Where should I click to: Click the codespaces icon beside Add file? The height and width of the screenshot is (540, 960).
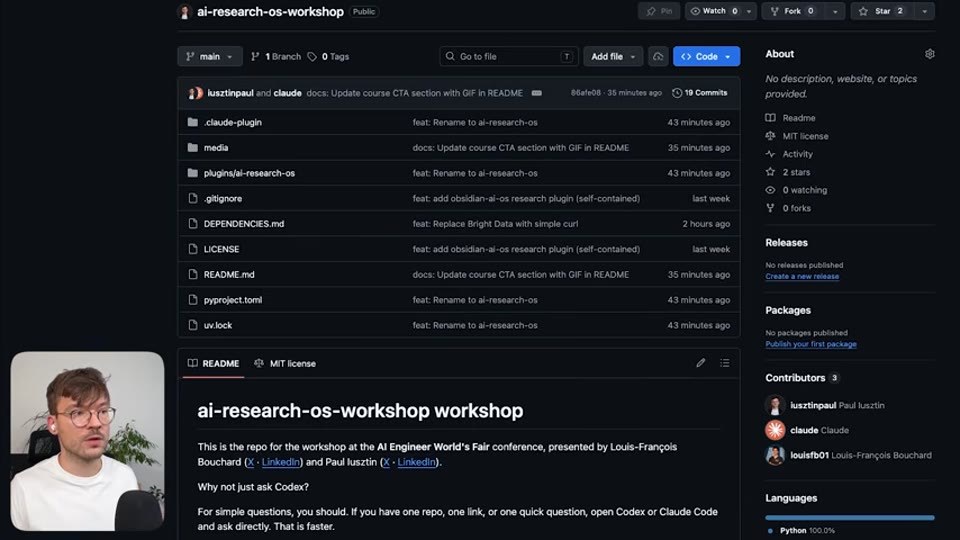point(658,56)
